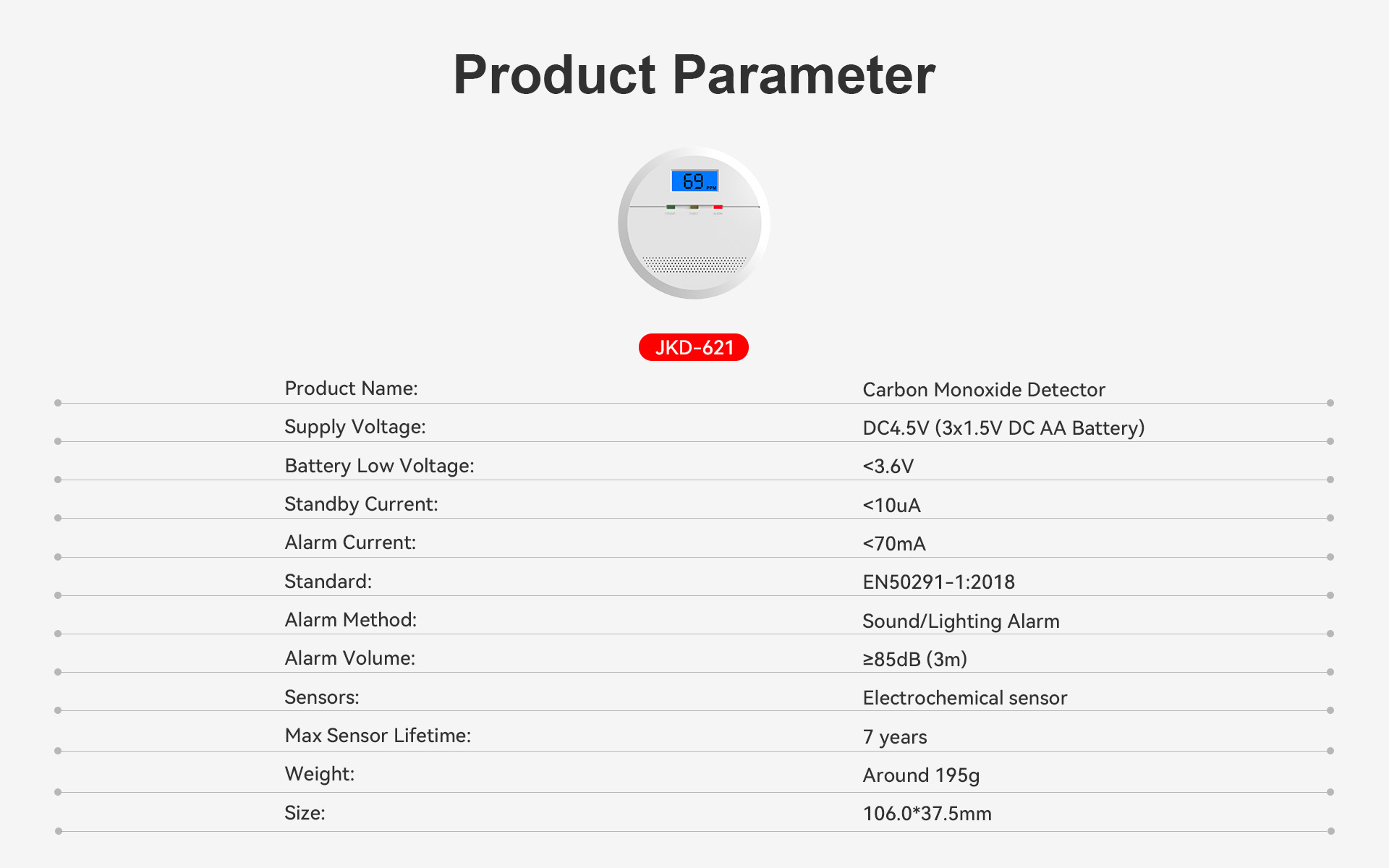Click the Electrochemical sensor value

pos(964,698)
